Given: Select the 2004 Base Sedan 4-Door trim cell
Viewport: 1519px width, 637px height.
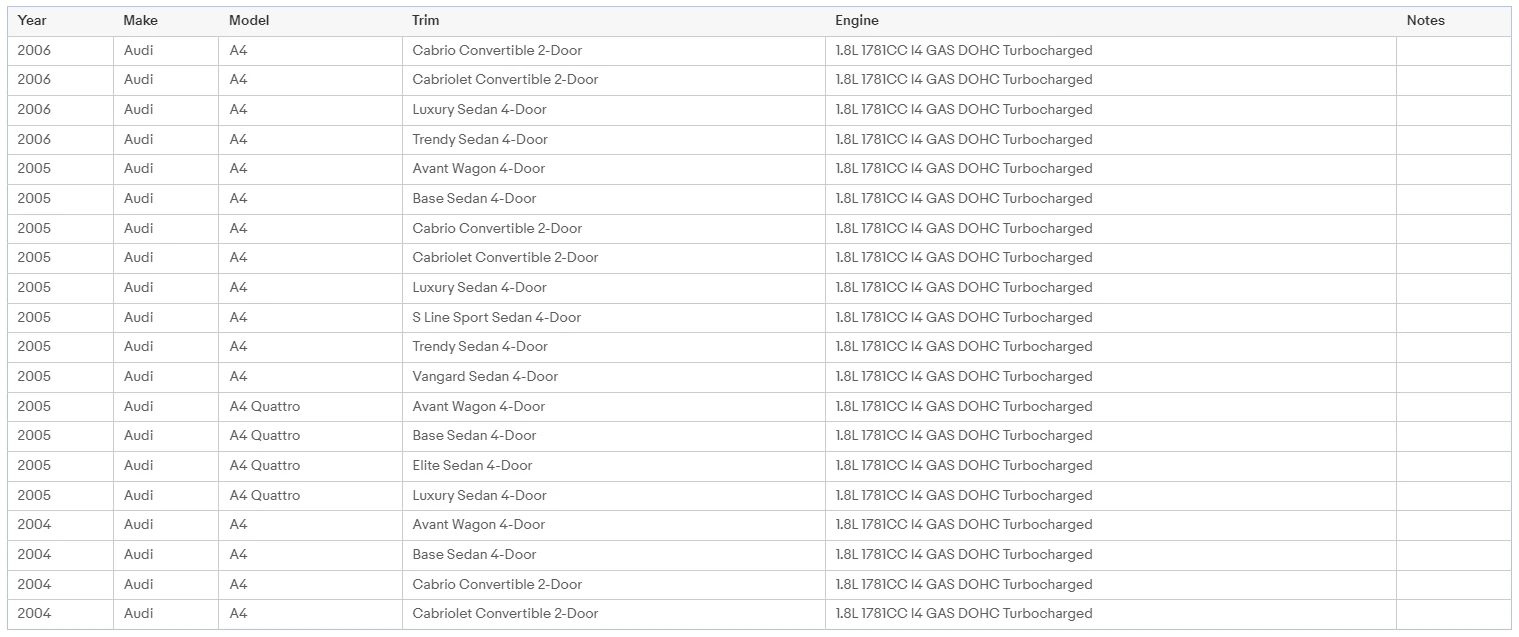Looking at the screenshot, I should [474, 554].
